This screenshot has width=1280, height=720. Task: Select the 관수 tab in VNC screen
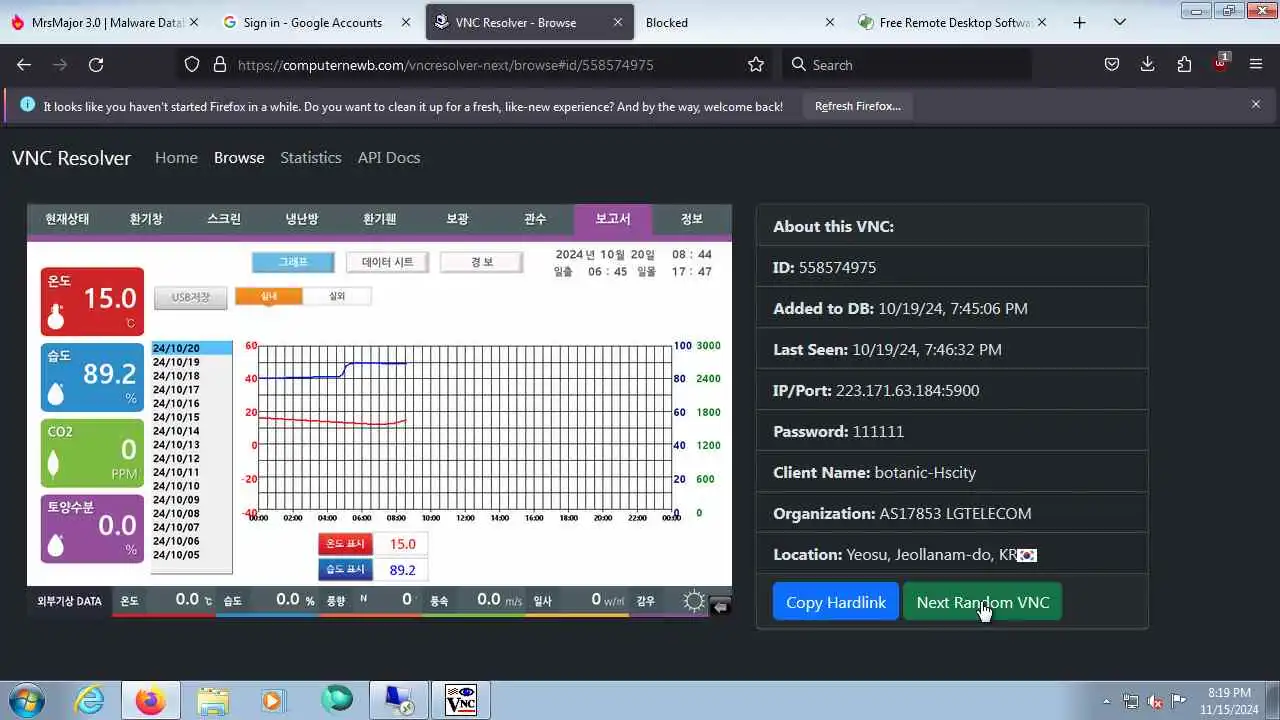tap(535, 219)
